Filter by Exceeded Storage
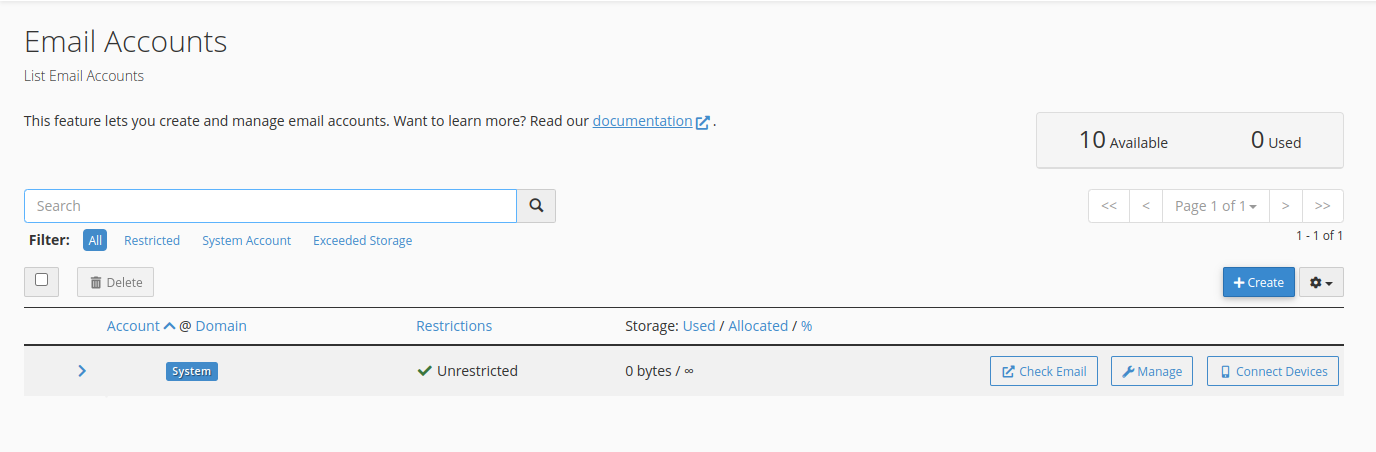Image resolution: width=1376 pixels, height=452 pixels. 362,241
